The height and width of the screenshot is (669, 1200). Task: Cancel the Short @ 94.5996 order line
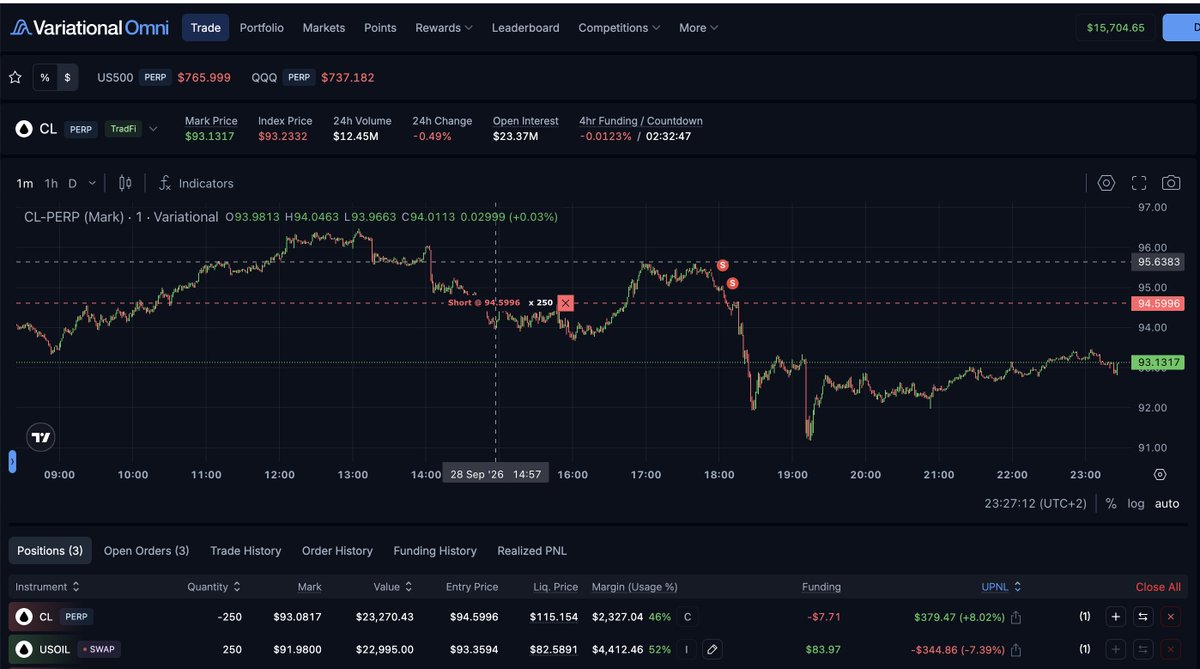(x=566, y=302)
